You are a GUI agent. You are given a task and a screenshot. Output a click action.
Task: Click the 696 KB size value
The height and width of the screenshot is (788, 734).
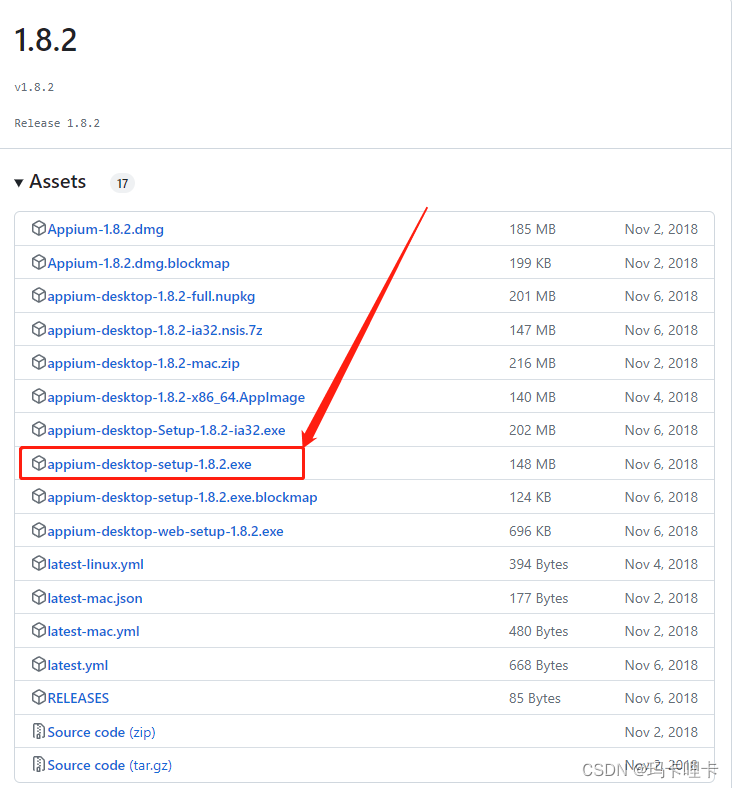[x=530, y=531]
